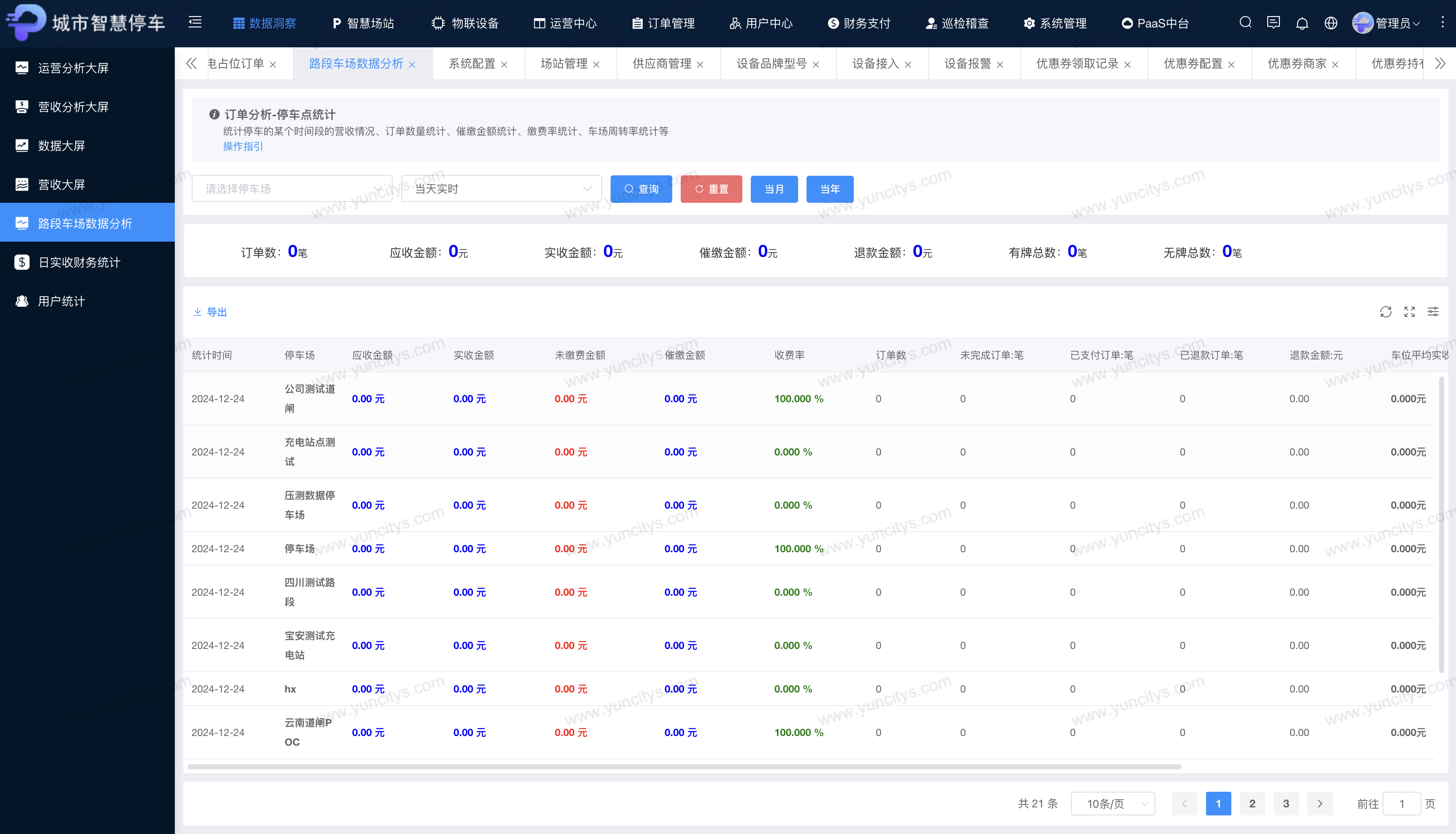Open the PaaS中台 top menu

(x=1155, y=24)
